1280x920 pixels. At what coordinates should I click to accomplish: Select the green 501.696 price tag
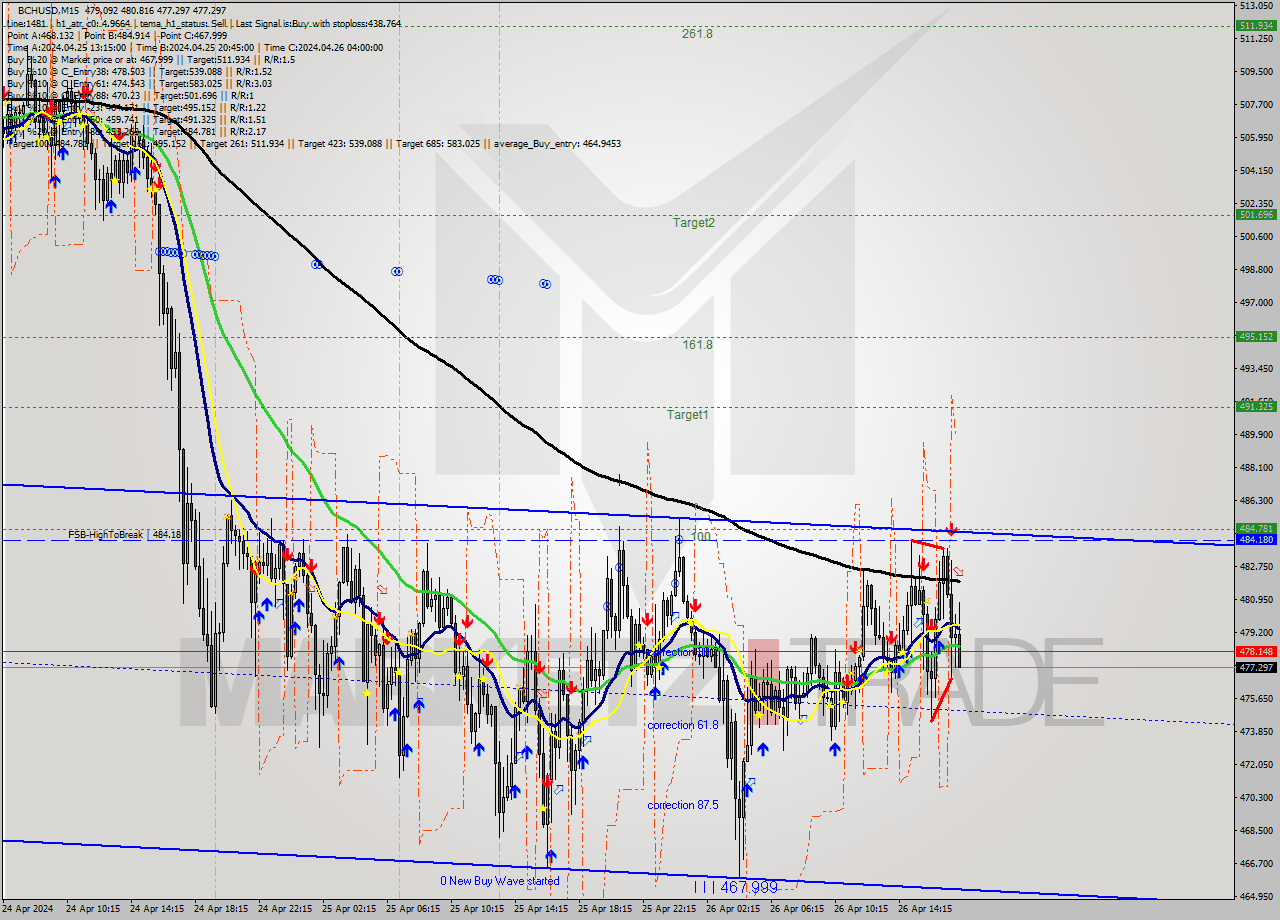[x=1256, y=215]
